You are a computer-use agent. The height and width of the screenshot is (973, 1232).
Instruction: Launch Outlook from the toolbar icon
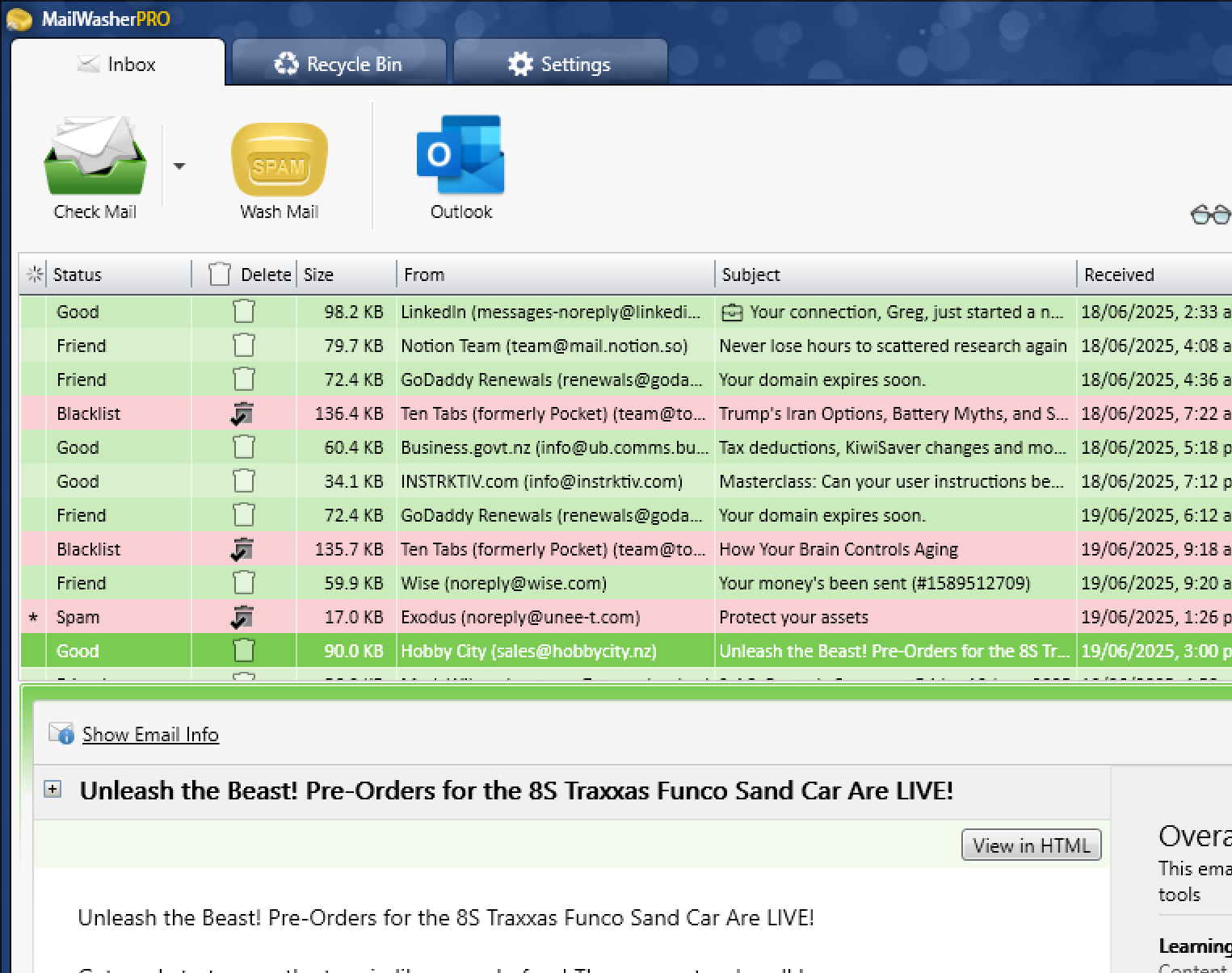460,155
